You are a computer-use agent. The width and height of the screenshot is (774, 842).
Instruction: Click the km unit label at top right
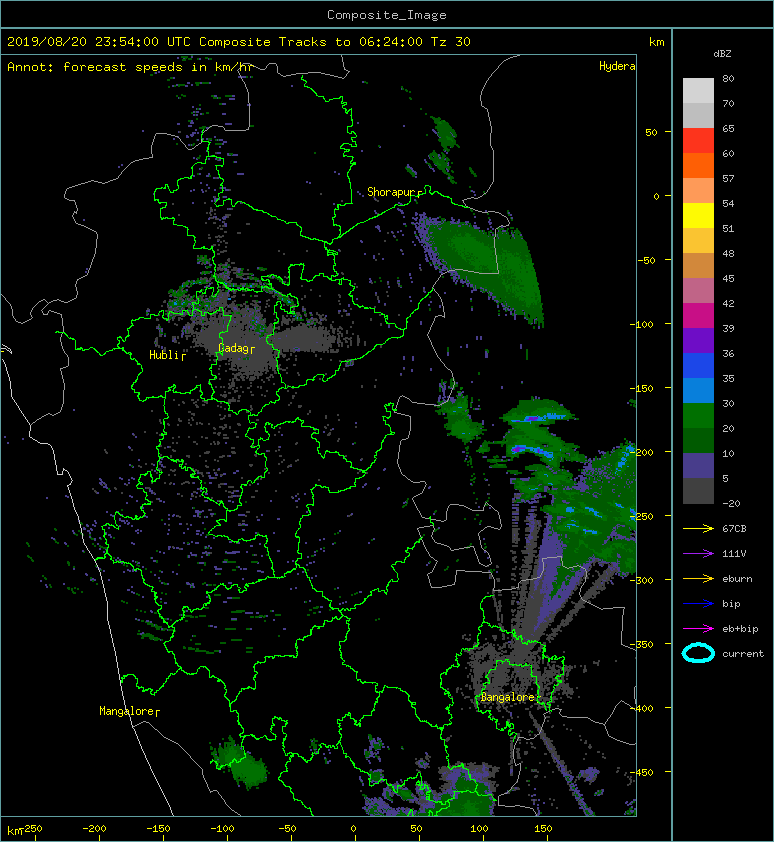(656, 42)
